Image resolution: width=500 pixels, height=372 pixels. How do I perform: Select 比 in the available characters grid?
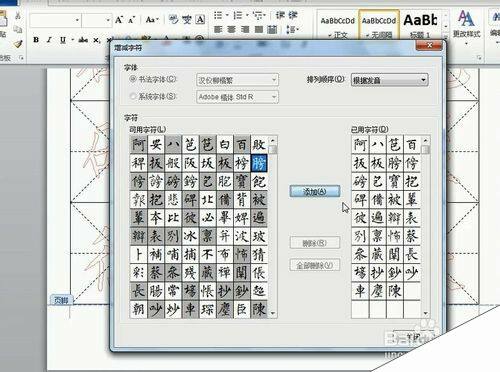(173, 217)
